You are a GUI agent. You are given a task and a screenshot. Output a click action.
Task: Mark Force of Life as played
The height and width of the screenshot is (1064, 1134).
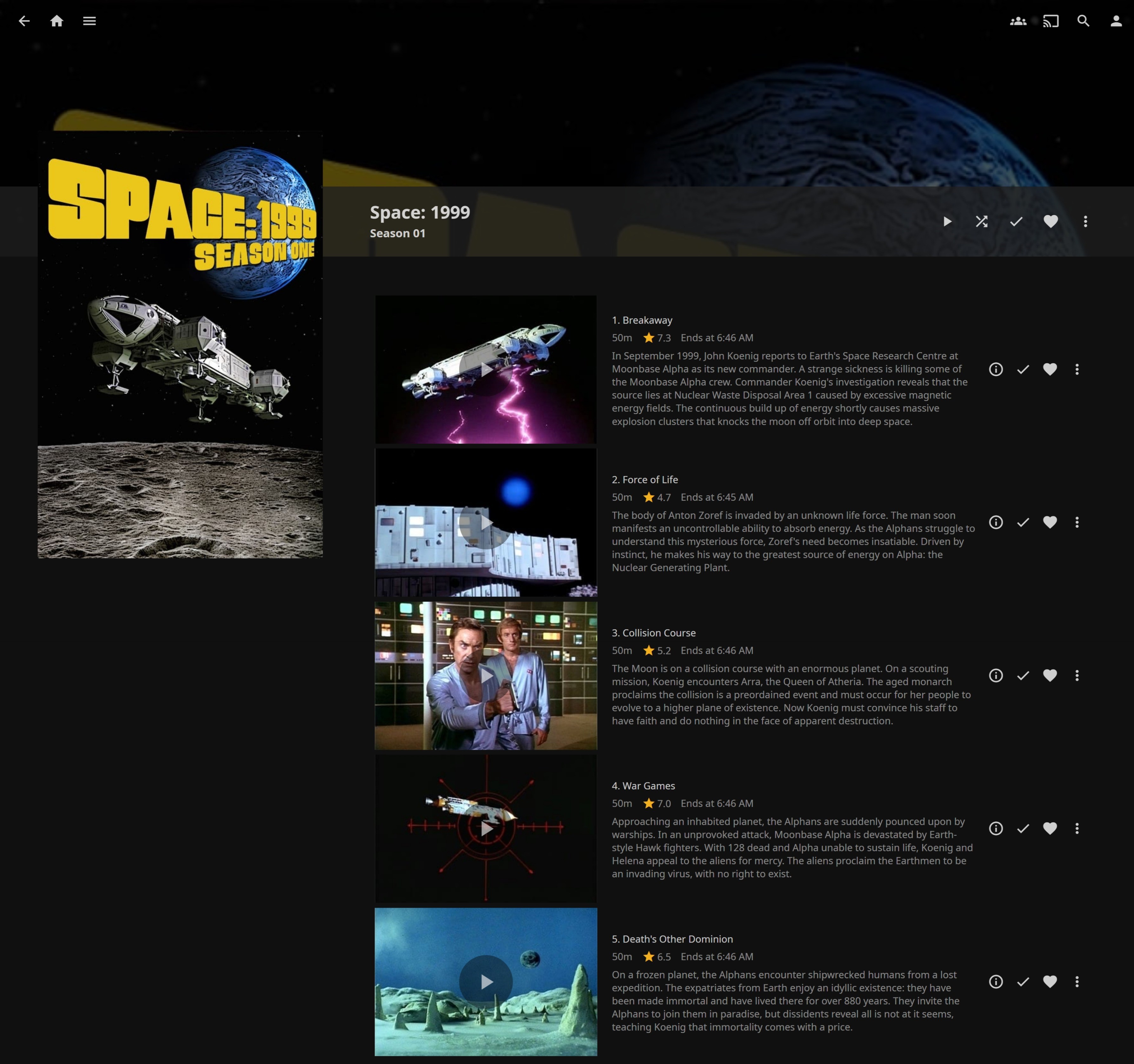[x=1023, y=522]
